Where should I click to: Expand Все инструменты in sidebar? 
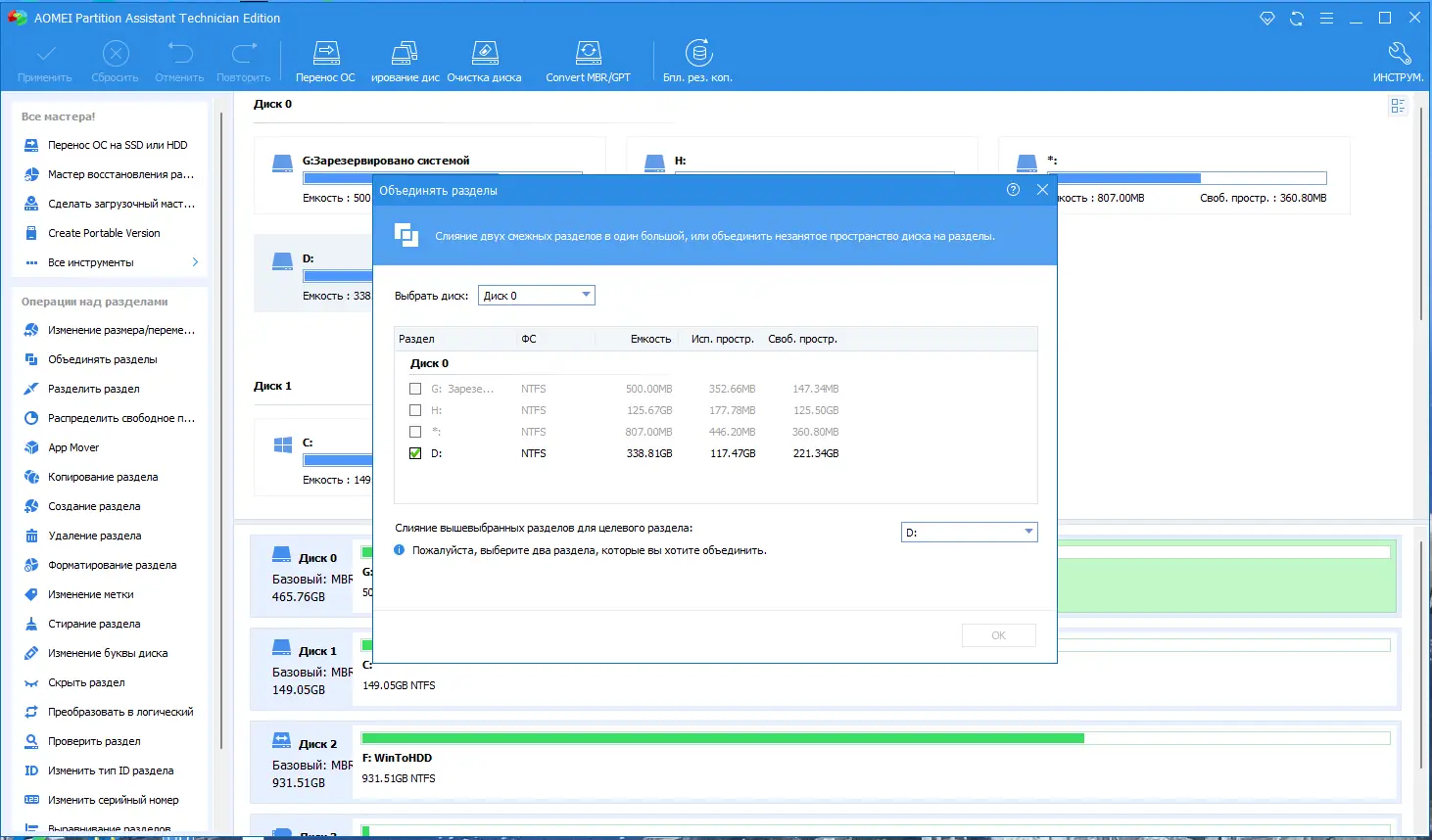point(110,262)
